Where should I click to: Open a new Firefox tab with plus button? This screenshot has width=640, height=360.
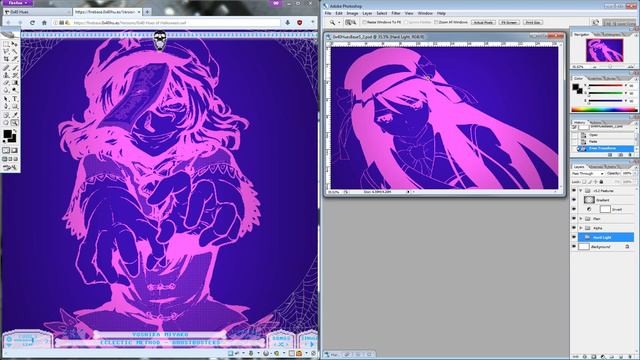pyautogui.click(x=147, y=12)
